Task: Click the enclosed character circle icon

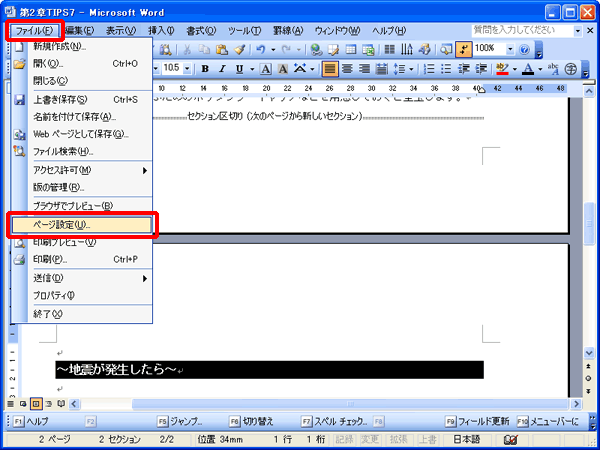Action: [x=571, y=69]
